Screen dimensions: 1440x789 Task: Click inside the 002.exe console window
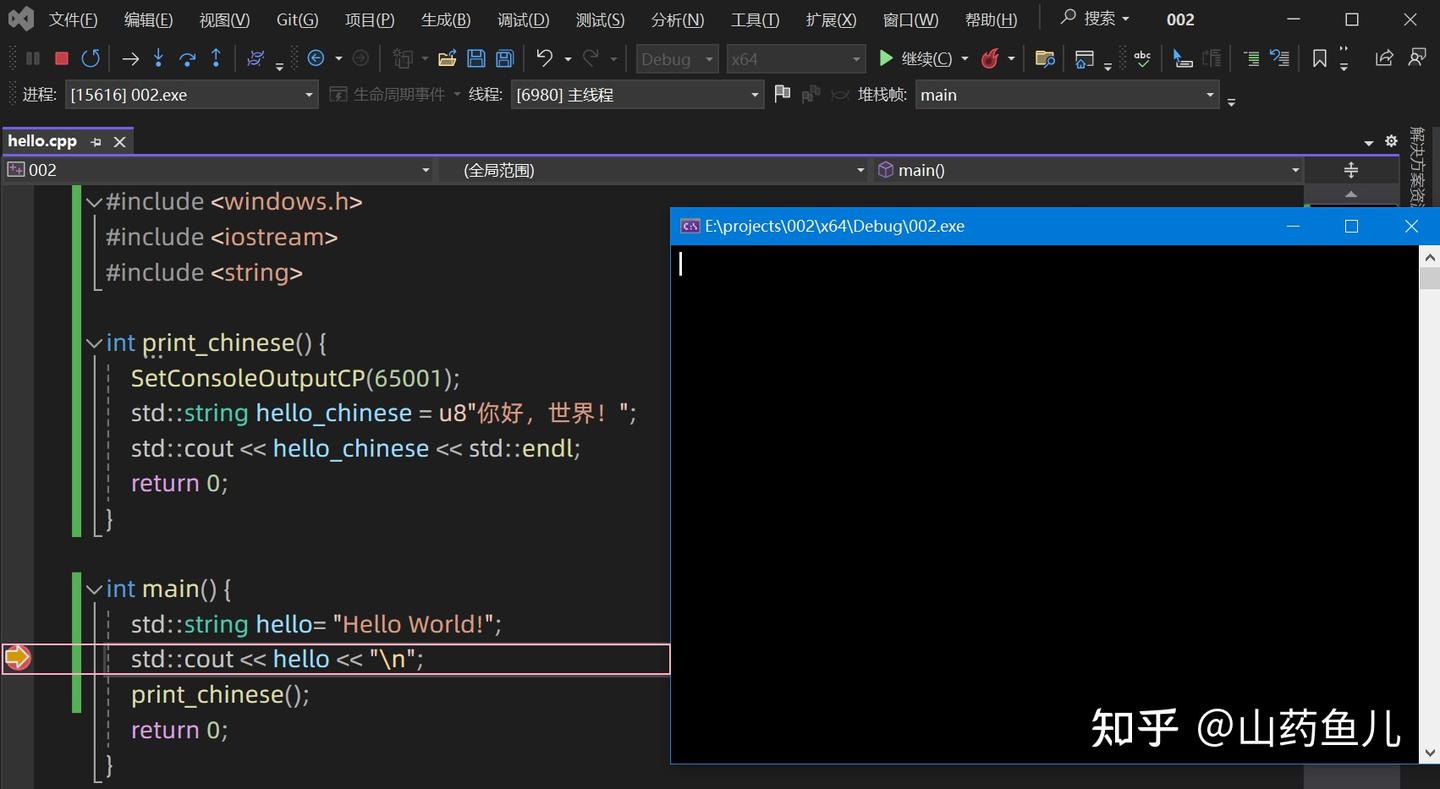coord(1044,504)
